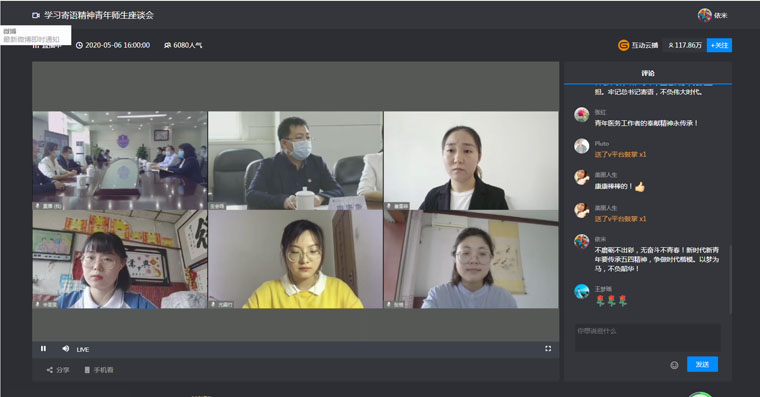Click the conference room video tile
Image resolution: width=760 pixels, height=397 pixels.
(120, 160)
